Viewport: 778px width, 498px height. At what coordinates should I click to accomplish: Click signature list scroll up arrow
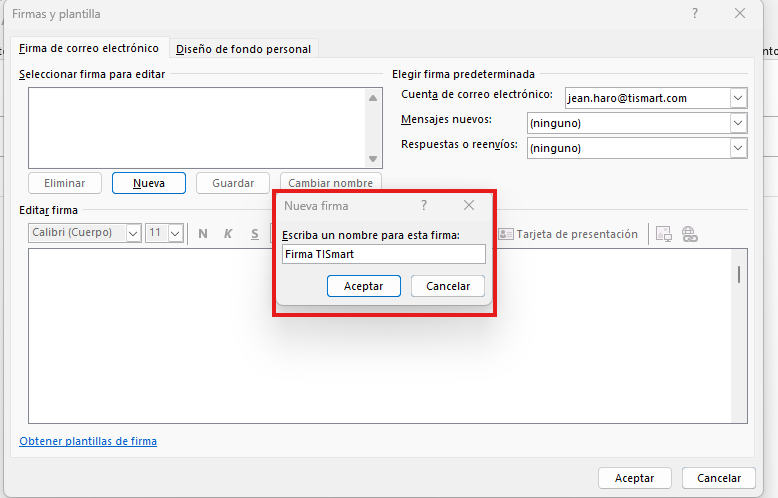point(373,98)
